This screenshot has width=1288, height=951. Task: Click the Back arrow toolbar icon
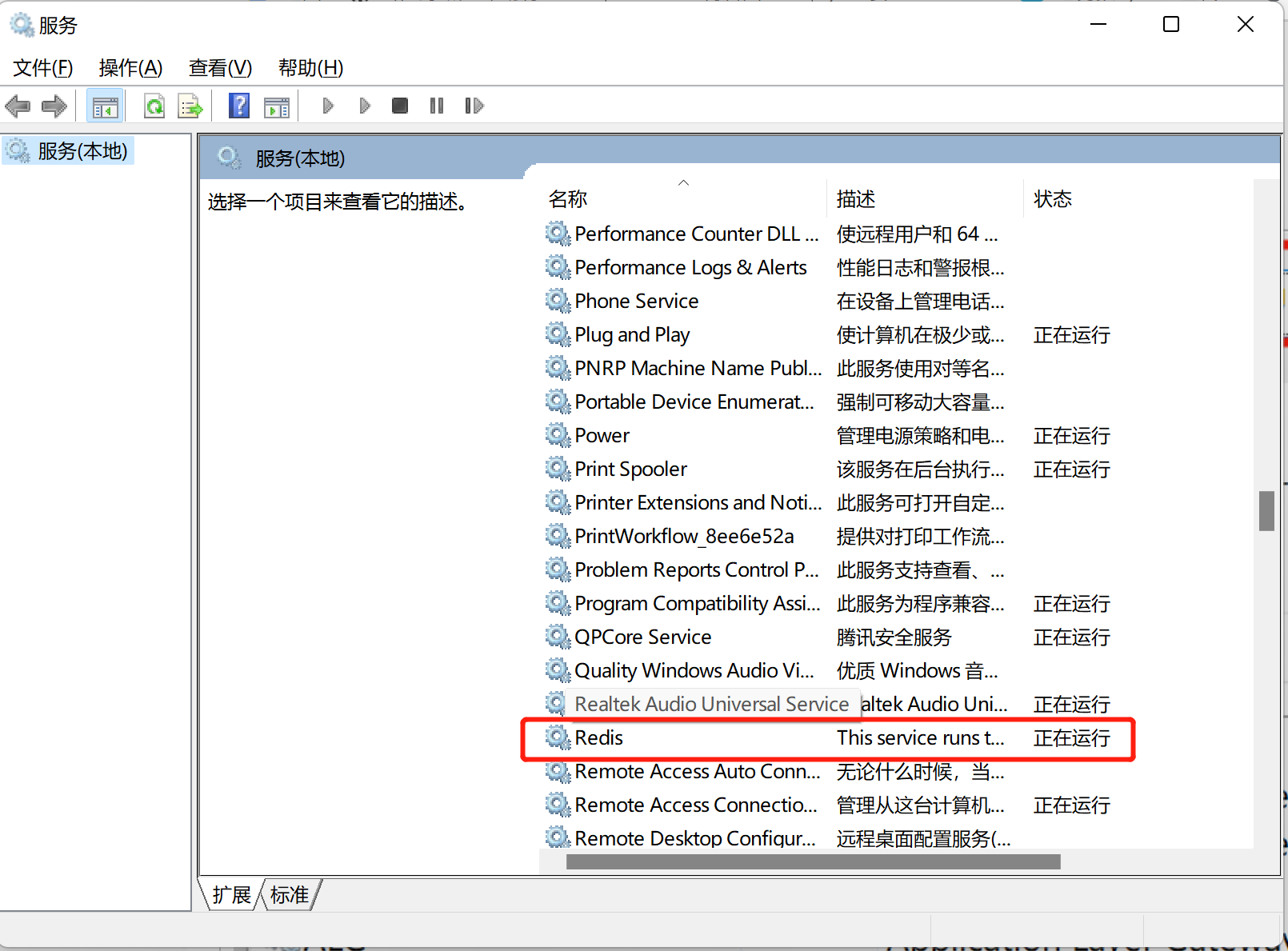[18, 106]
